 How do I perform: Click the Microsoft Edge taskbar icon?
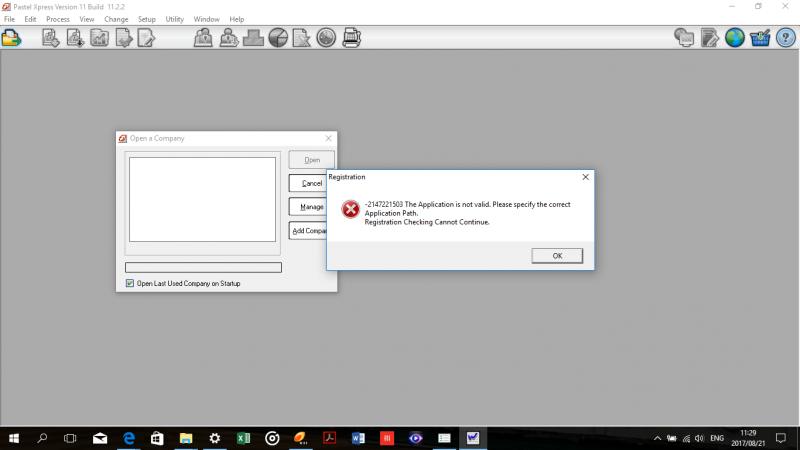click(x=129, y=438)
